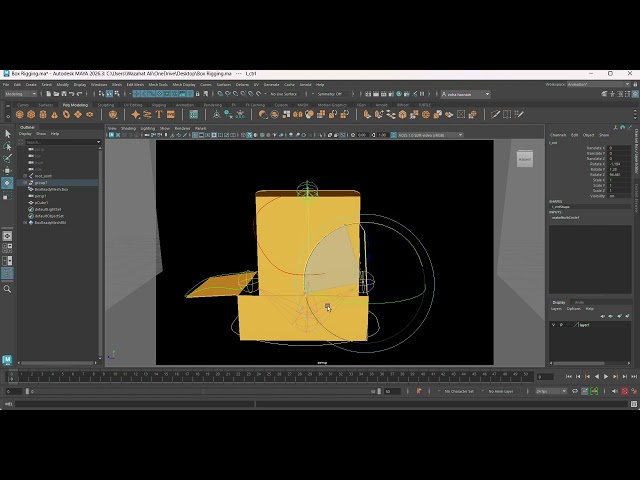Switch to the Rigging shelf tab
The width and height of the screenshot is (640, 480).
[159, 105]
